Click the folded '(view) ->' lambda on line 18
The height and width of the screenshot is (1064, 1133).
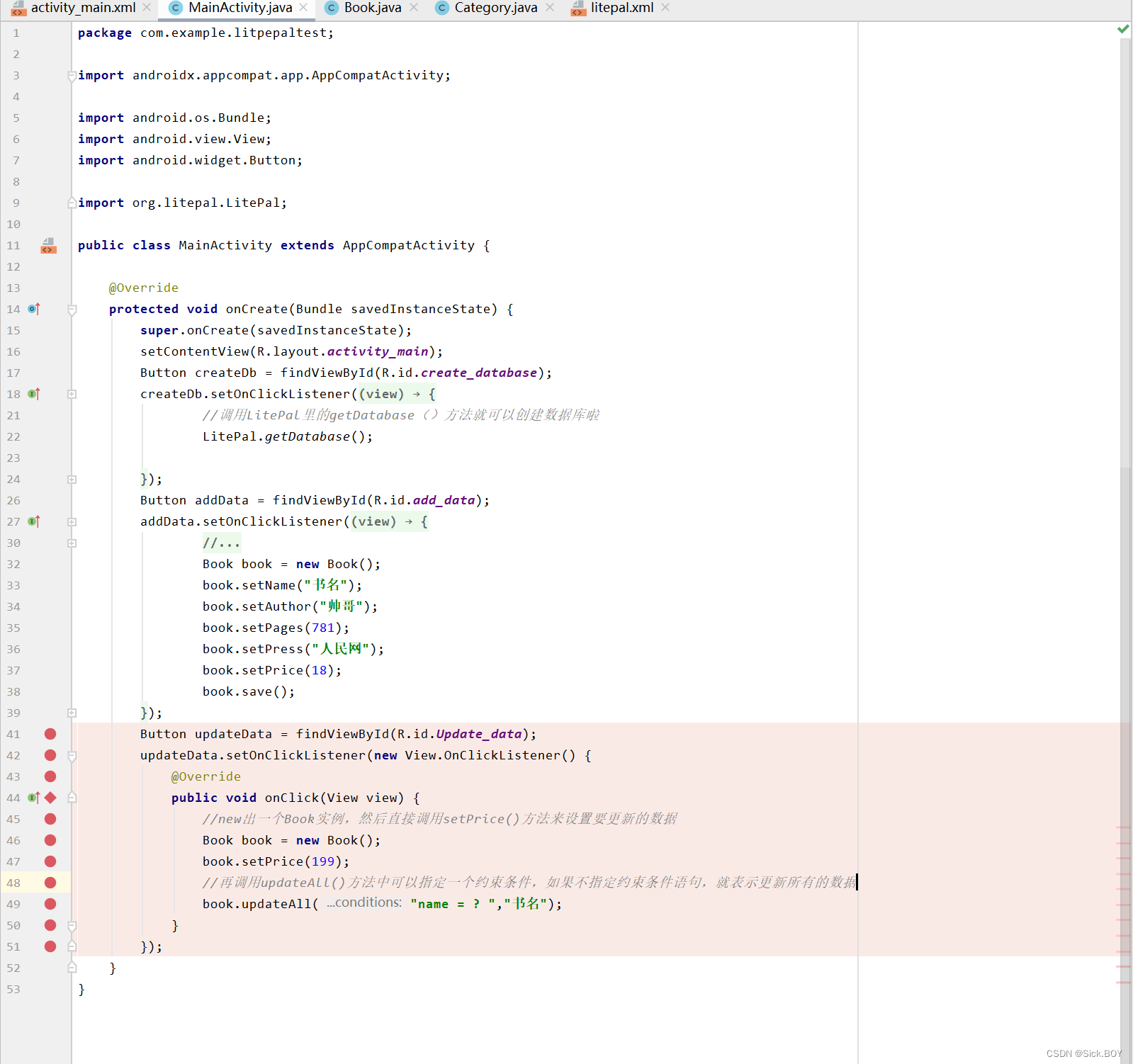coord(398,394)
